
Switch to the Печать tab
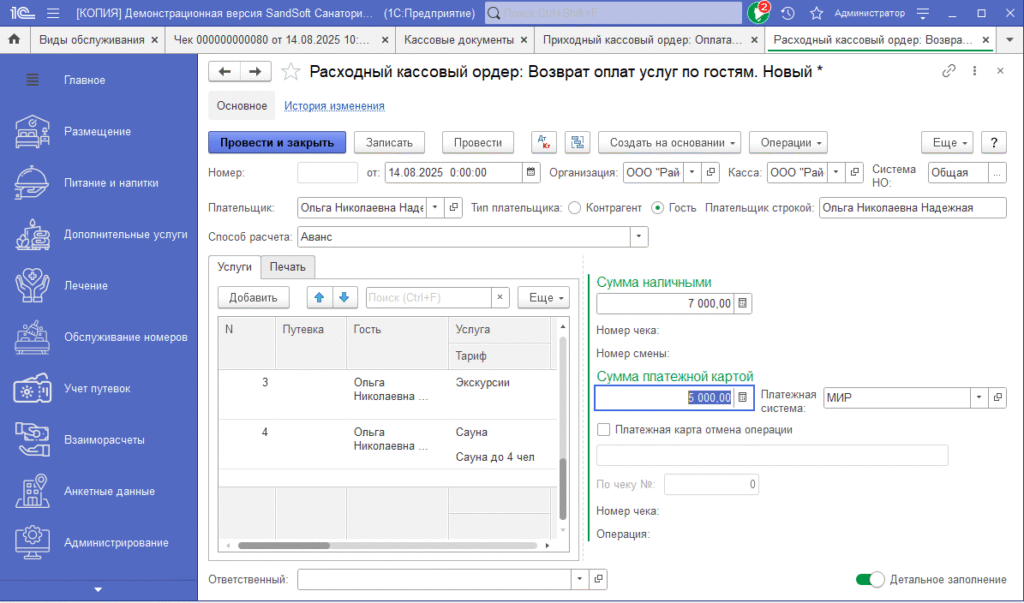(x=288, y=267)
